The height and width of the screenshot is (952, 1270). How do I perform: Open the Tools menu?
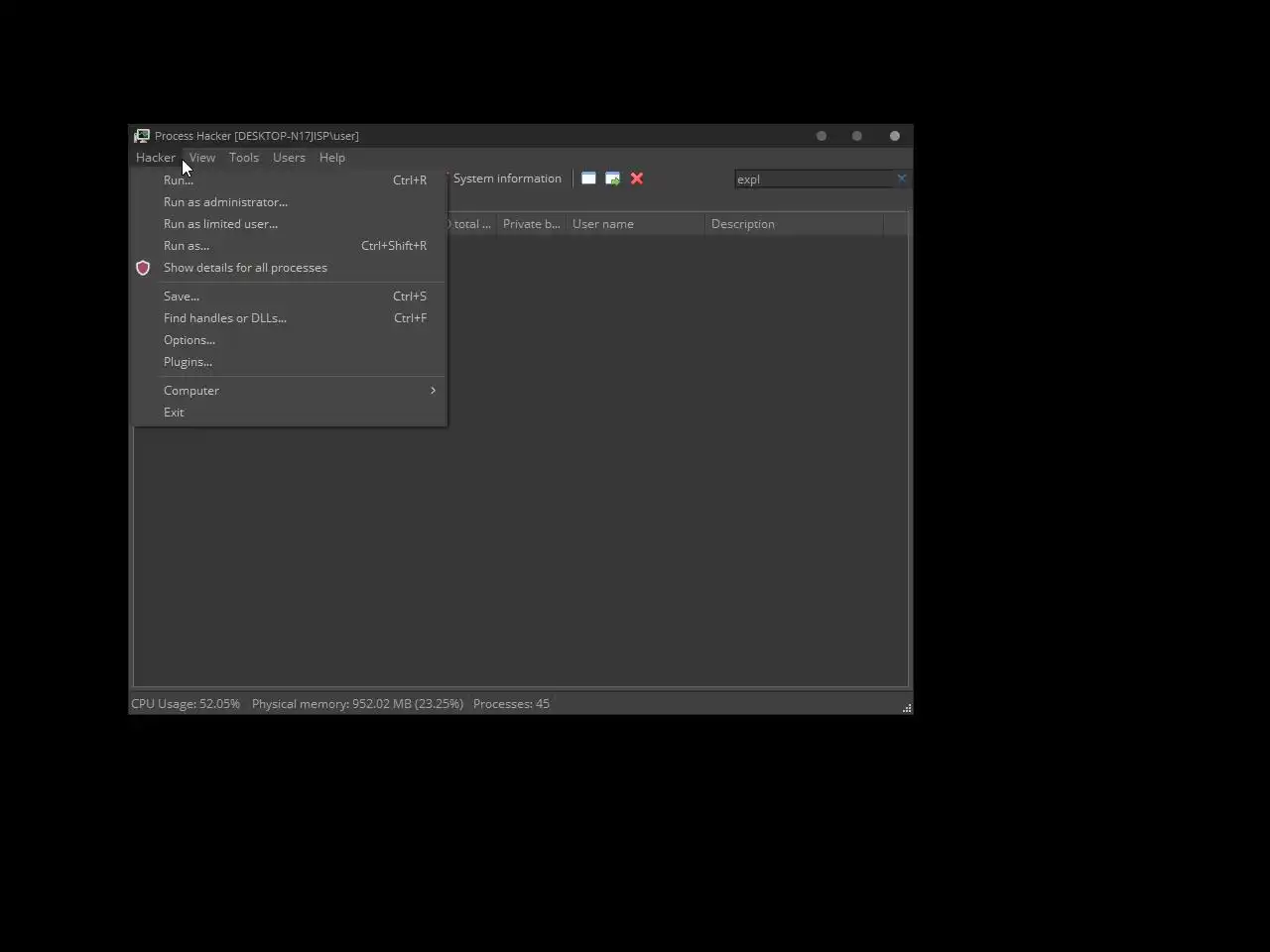click(x=244, y=158)
